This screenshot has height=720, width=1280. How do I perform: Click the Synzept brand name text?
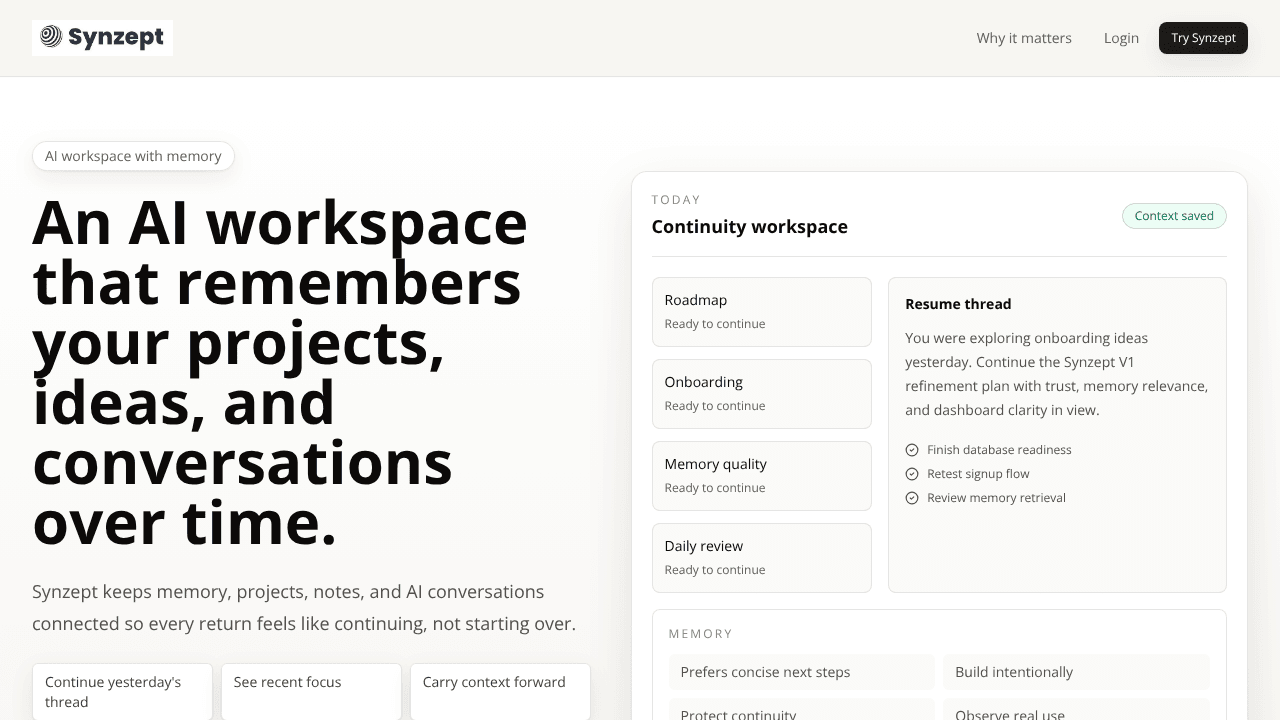(116, 38)
